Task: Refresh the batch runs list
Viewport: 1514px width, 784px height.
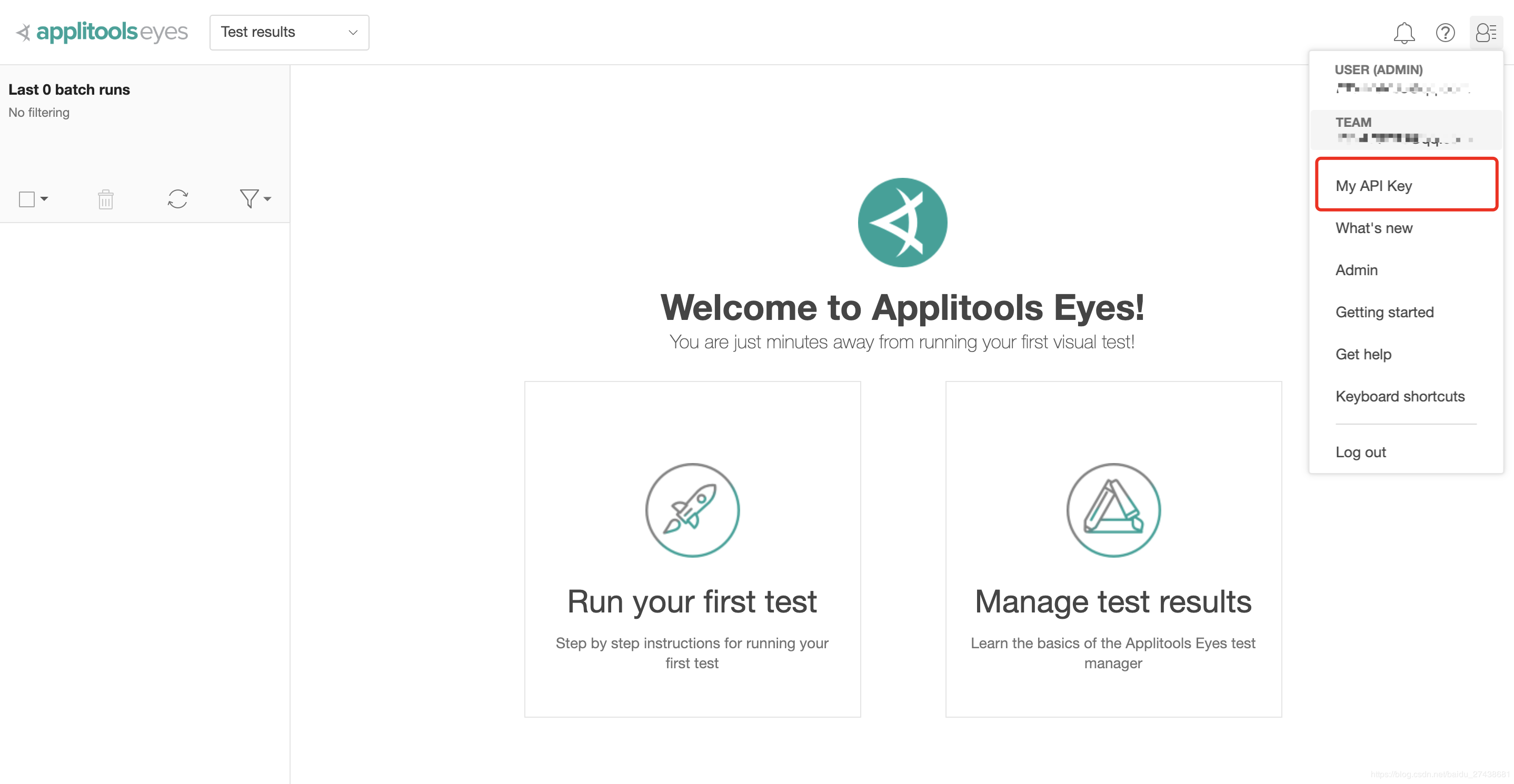Action: pos(178,199)
